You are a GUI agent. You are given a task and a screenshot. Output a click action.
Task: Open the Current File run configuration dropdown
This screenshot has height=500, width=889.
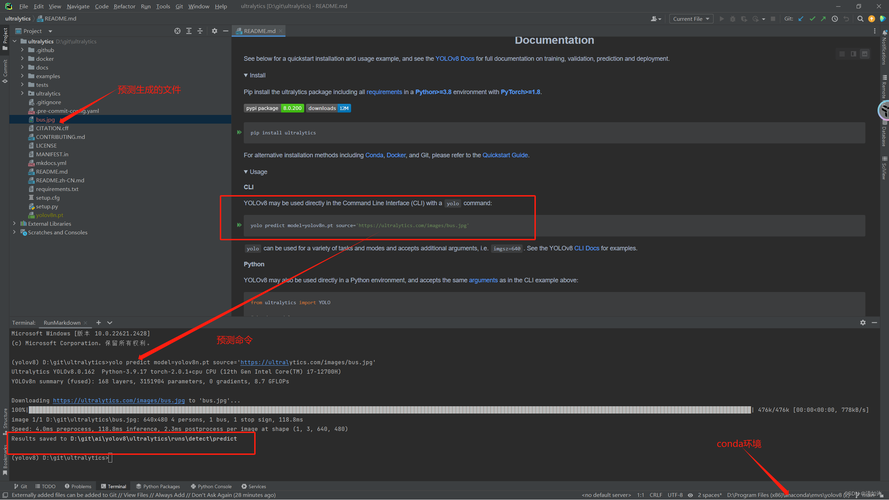tap(691, 19)
